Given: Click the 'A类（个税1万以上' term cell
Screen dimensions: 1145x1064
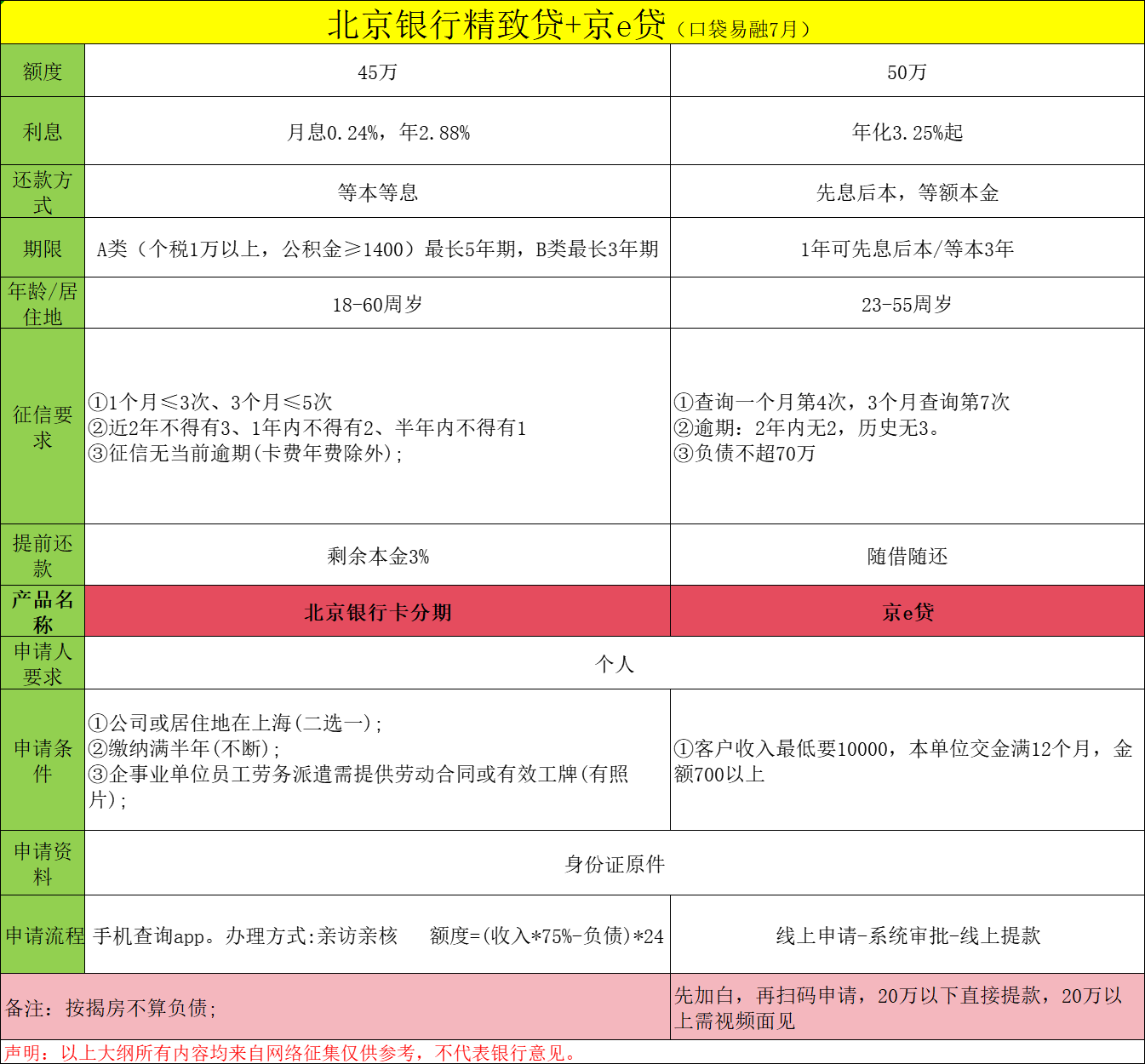Looking at the screenshot, I should (x=377, y=249).
